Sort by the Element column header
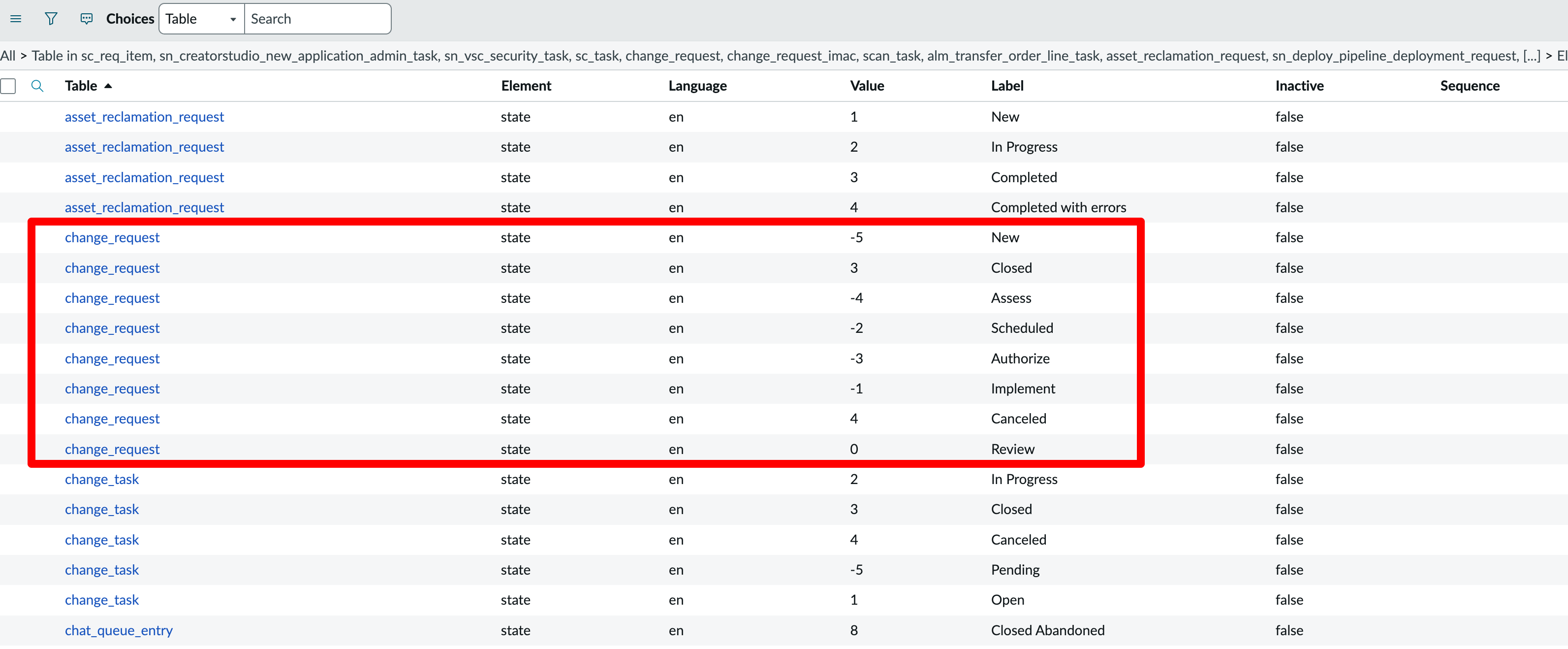 [526, 86]
